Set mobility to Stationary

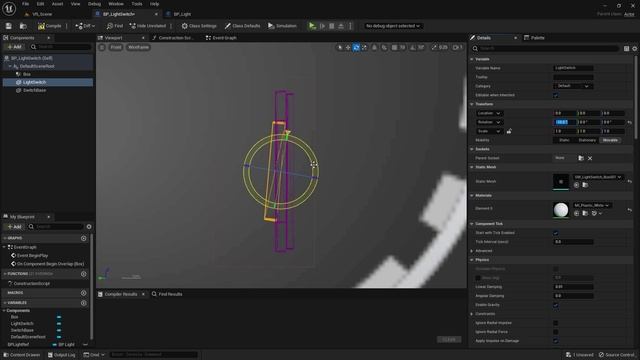pyautogui.click(x=587, y=140)
